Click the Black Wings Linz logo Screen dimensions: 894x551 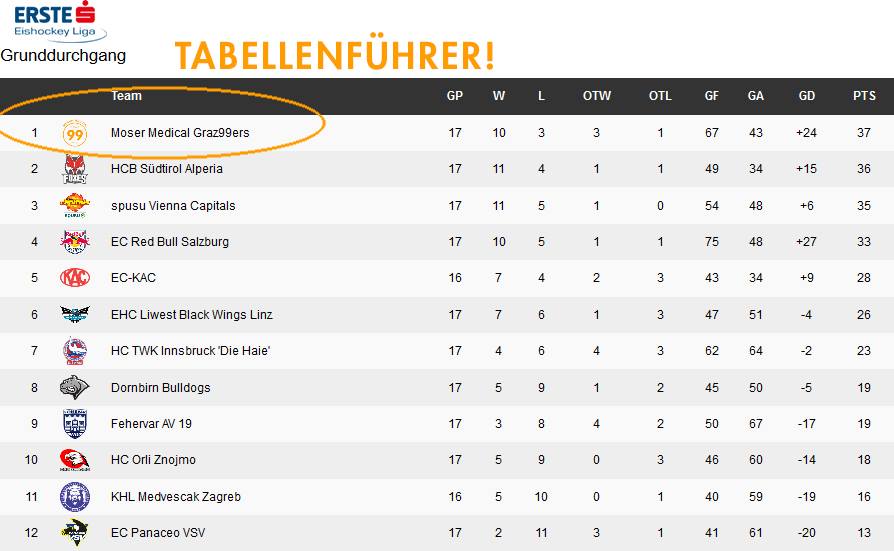pyautogui.click(x=75, y=314)
